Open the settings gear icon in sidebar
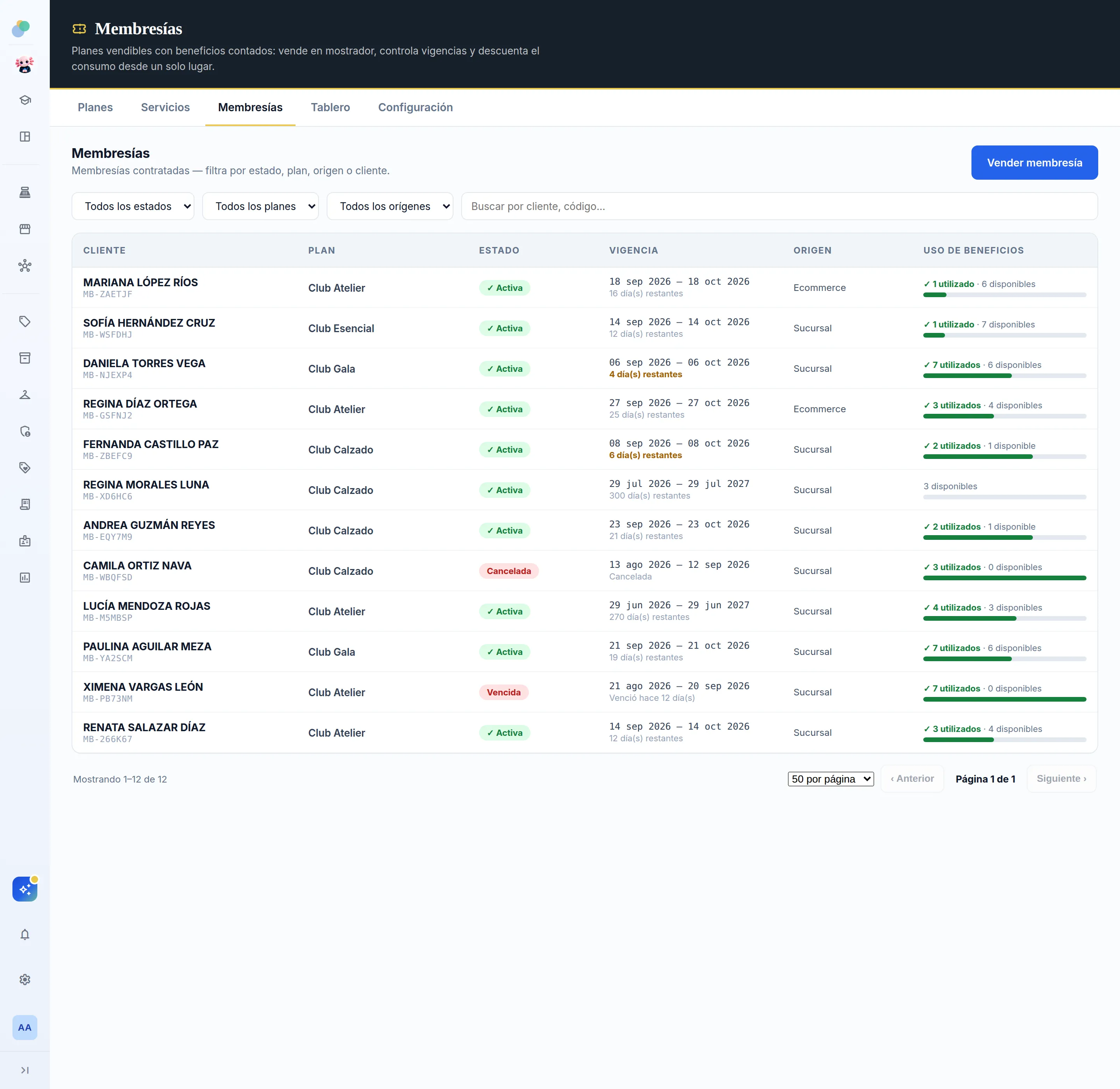Viewport: 1120px width, 1089px height. [24, 980]
